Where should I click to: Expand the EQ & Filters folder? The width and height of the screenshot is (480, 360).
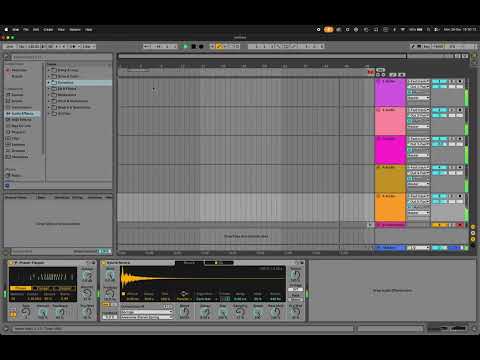point(49,89)
